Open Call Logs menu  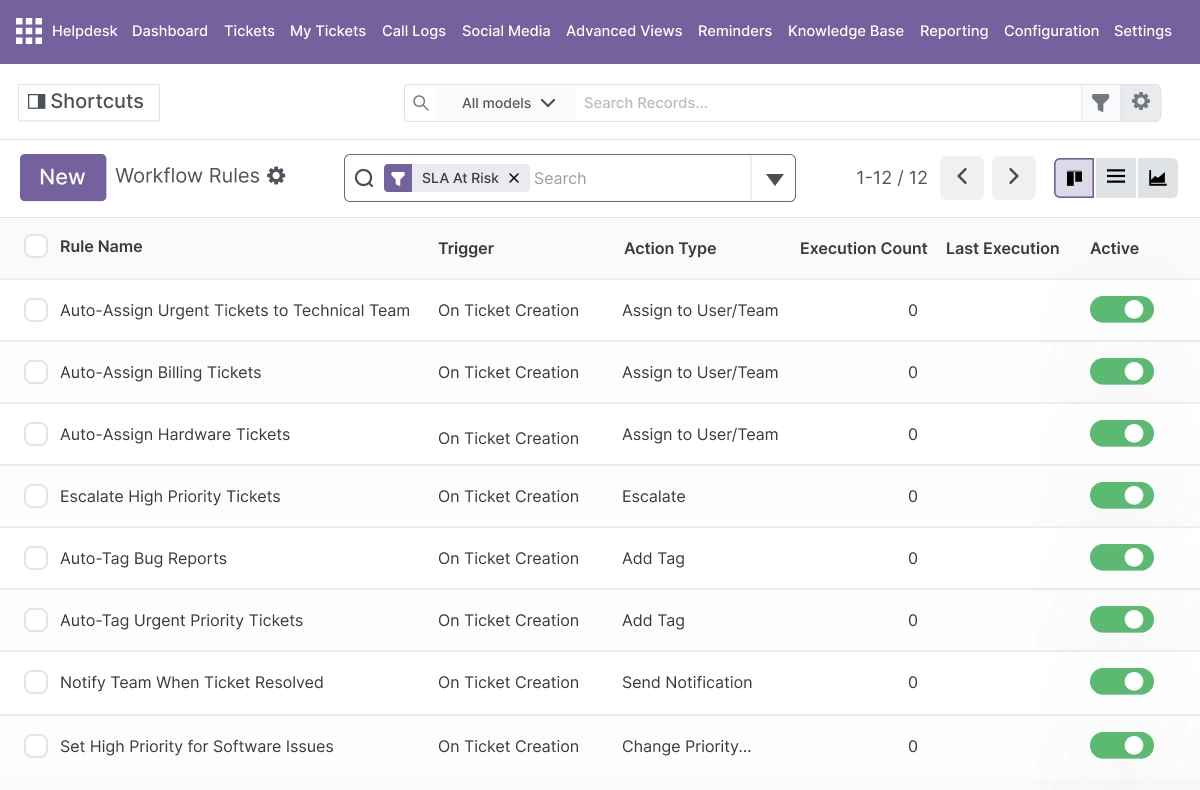[x=414, y=31]
